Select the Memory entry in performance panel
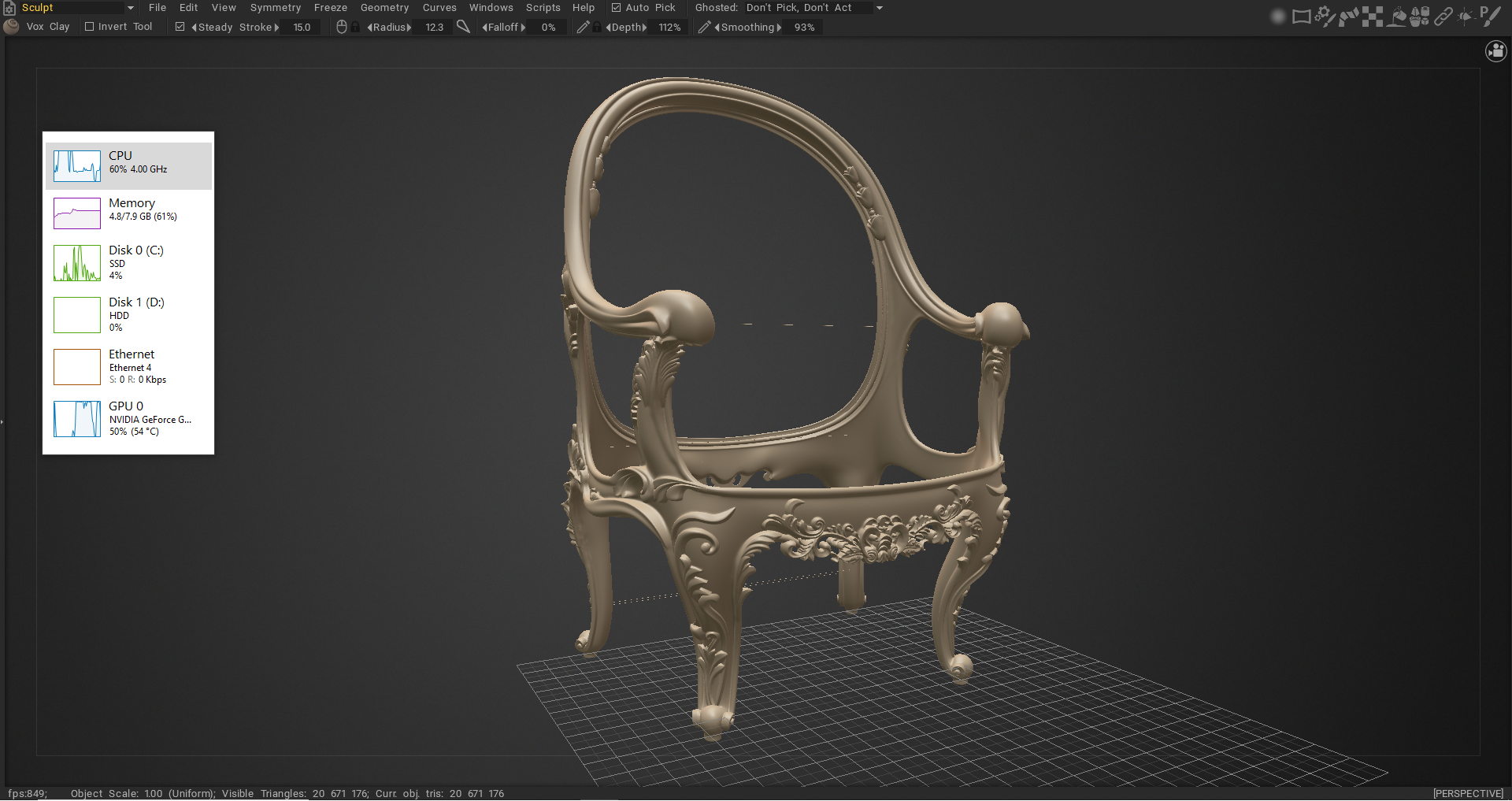This screenshot has height=801, width=1512. click(128, 213)
